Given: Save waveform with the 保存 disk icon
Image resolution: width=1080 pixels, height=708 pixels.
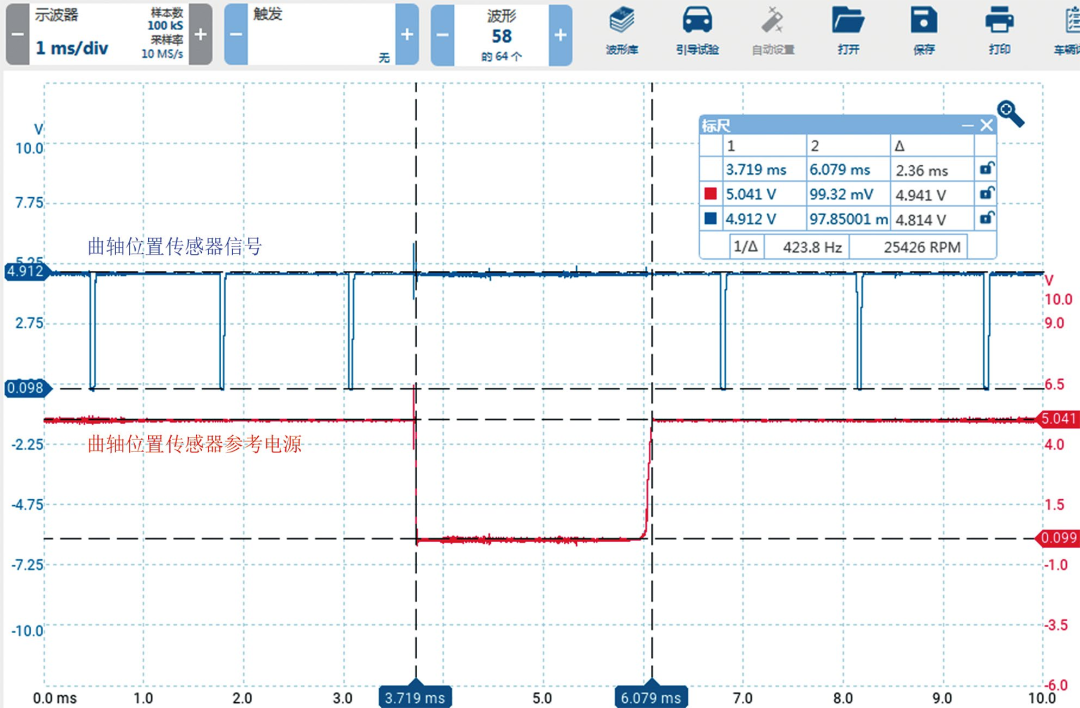Looking at the screenshot, I should click(923, 30).
